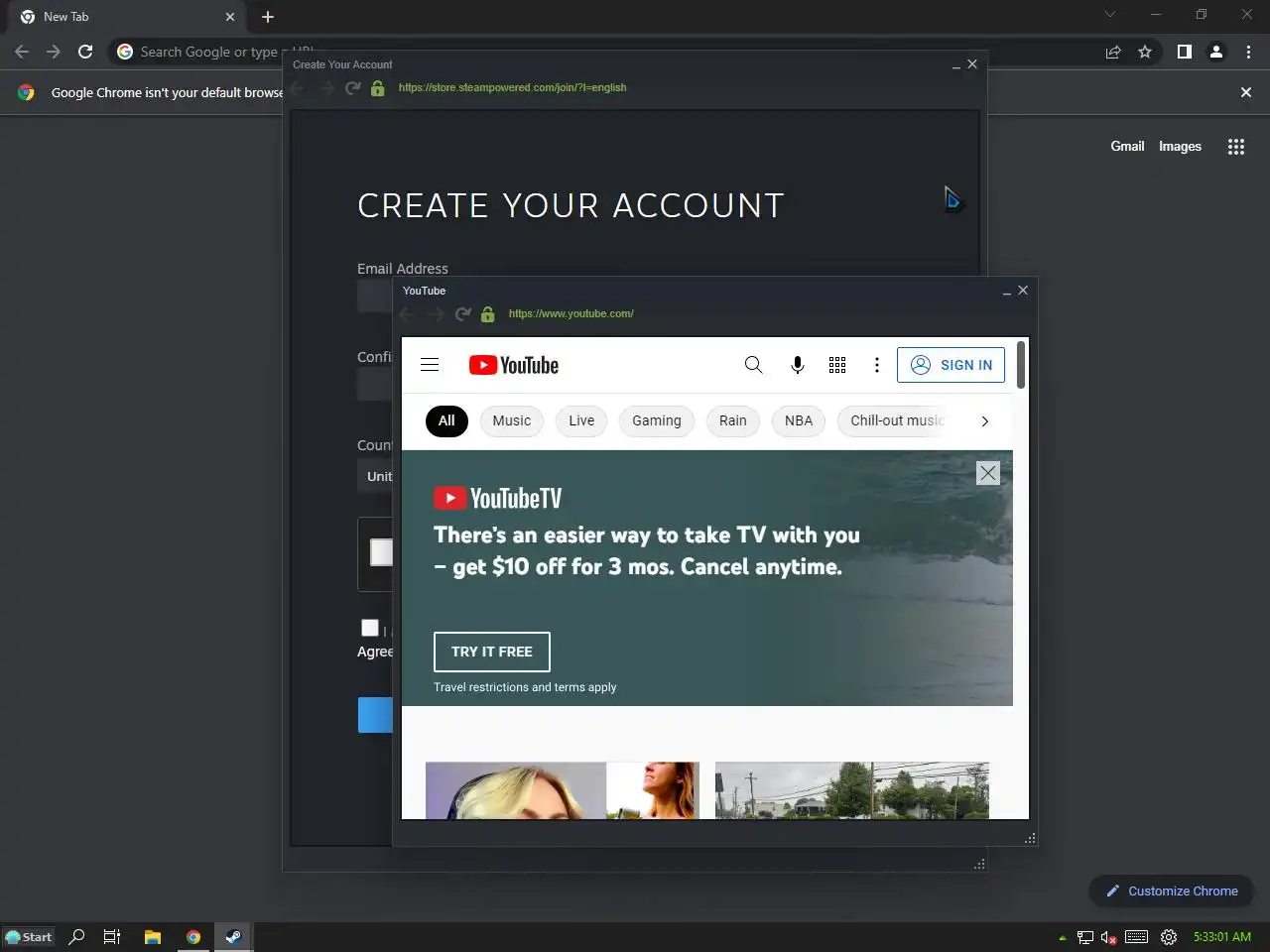Viewport: 1270px width, 952px height.
Task: Click Customize Chrome button
Action: pos(1172,891)
